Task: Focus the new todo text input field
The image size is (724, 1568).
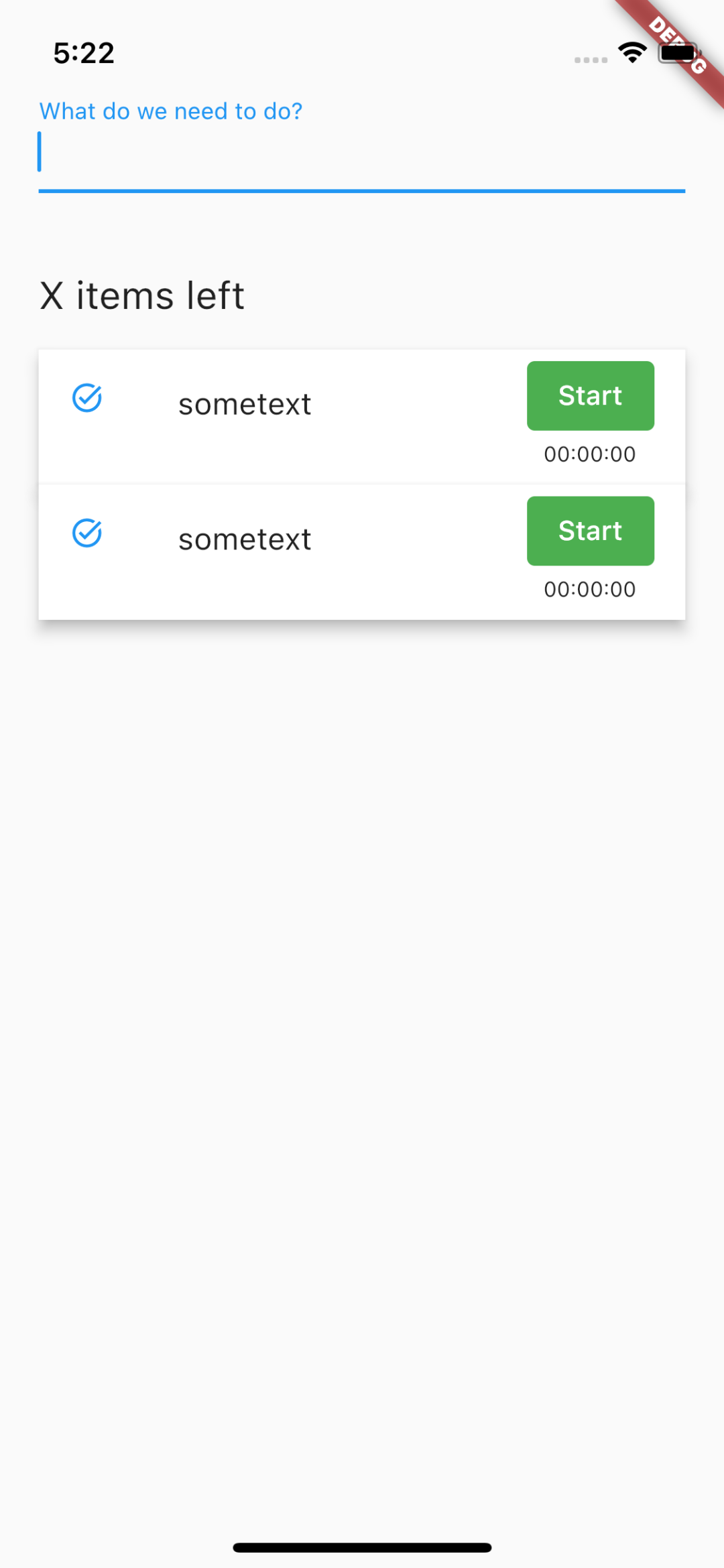Action: (x=362, y=153)
